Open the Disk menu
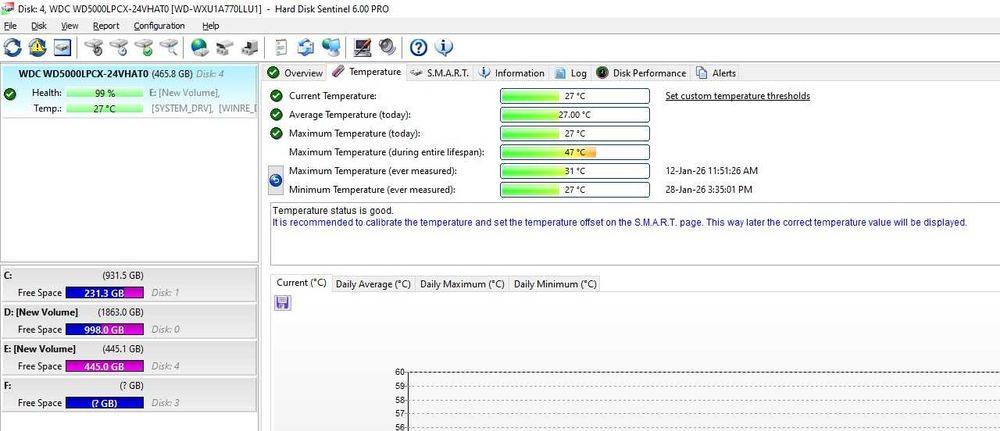Screen dimensions: 1000x431 click(39, 26)
